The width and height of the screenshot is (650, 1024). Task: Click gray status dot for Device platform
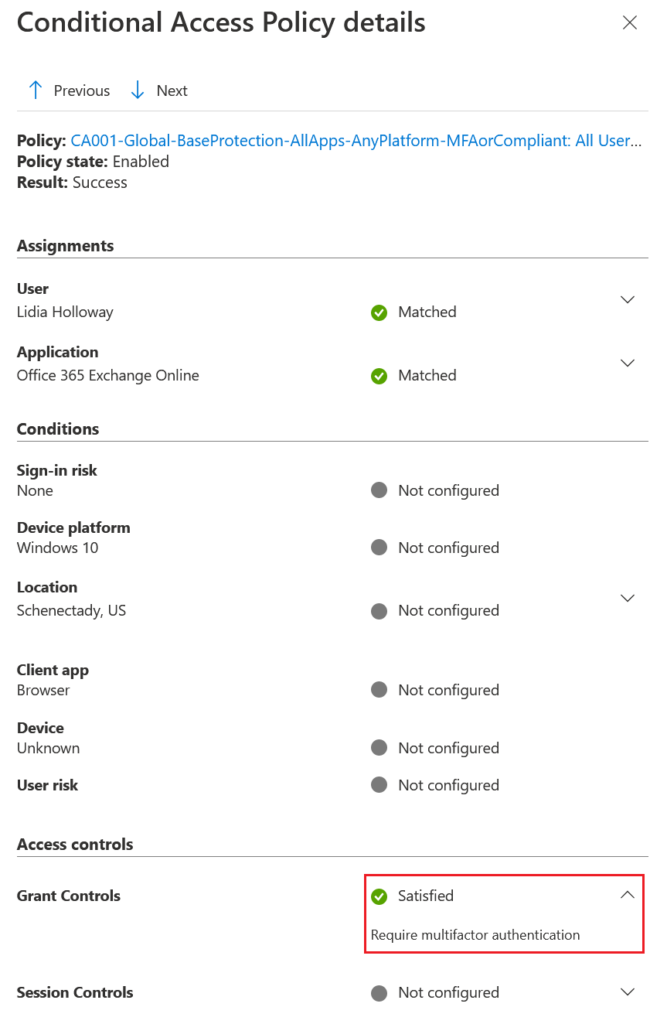379,548
